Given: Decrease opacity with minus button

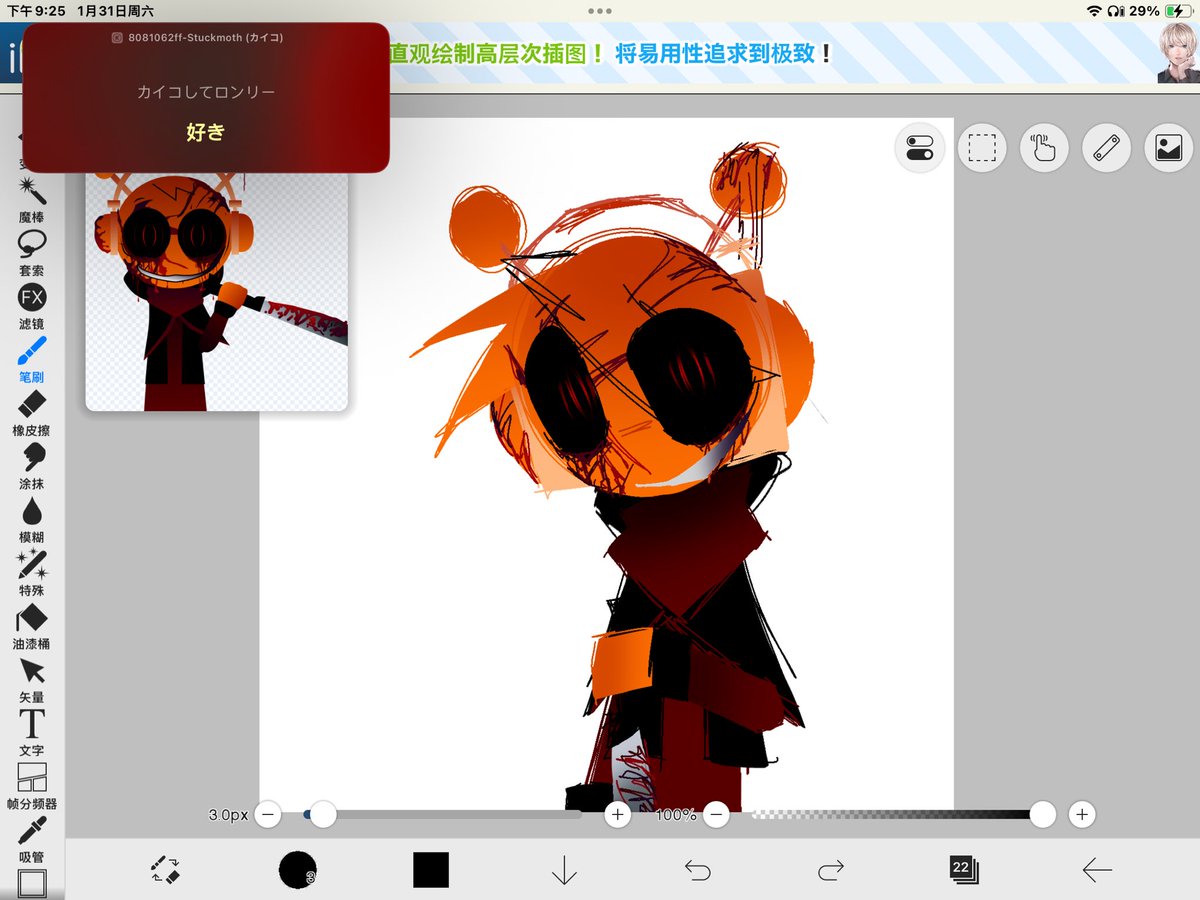Looking at the screenshot, I should 716,815.
